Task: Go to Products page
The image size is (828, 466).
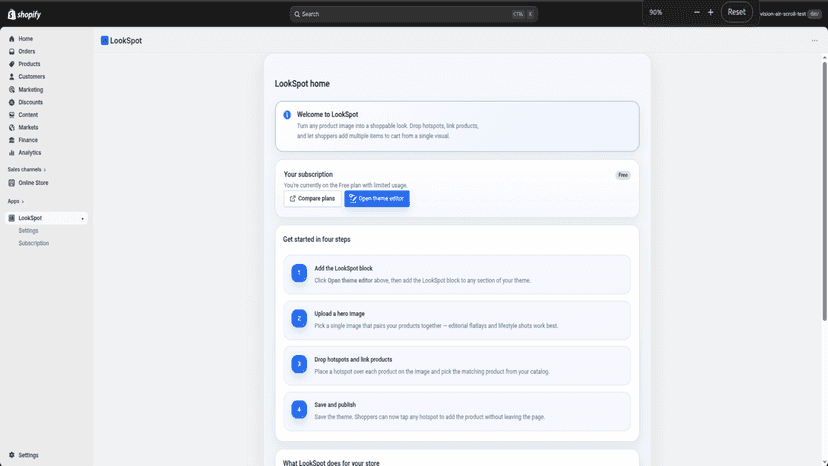Action: 29,64
